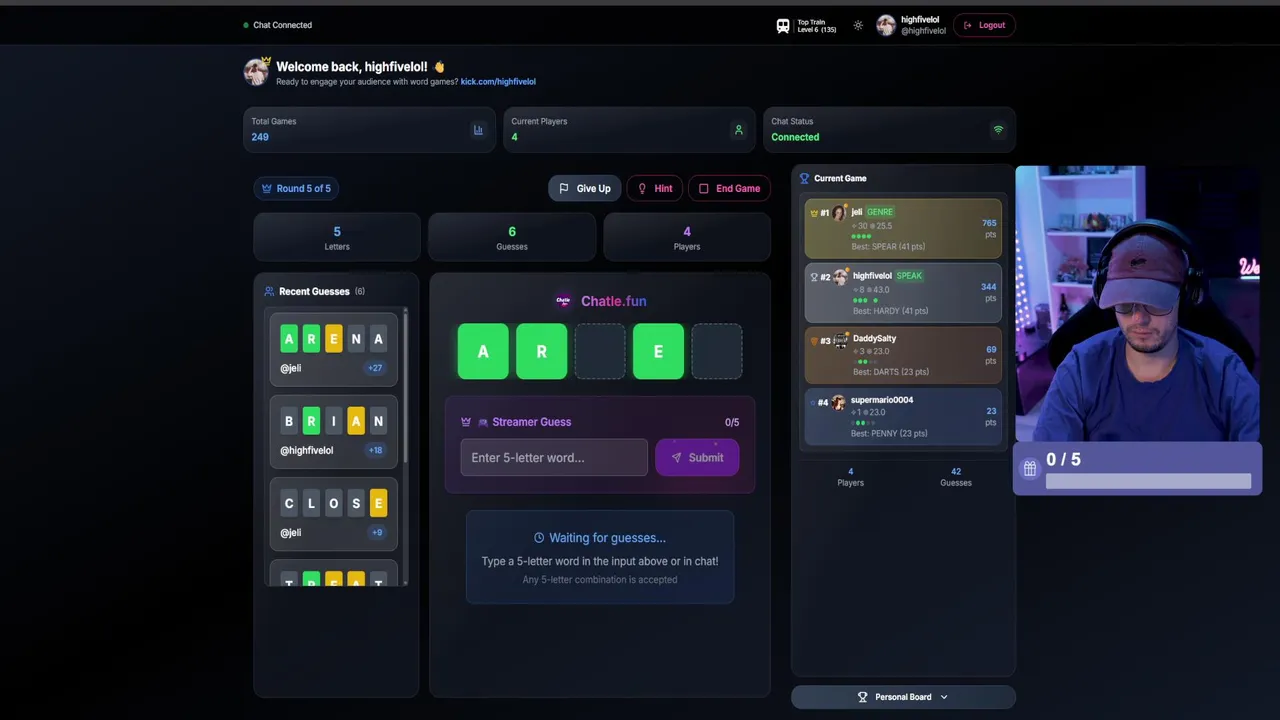
Task: Select jeli's #1 leaderboard row
Action: [903, 229]
